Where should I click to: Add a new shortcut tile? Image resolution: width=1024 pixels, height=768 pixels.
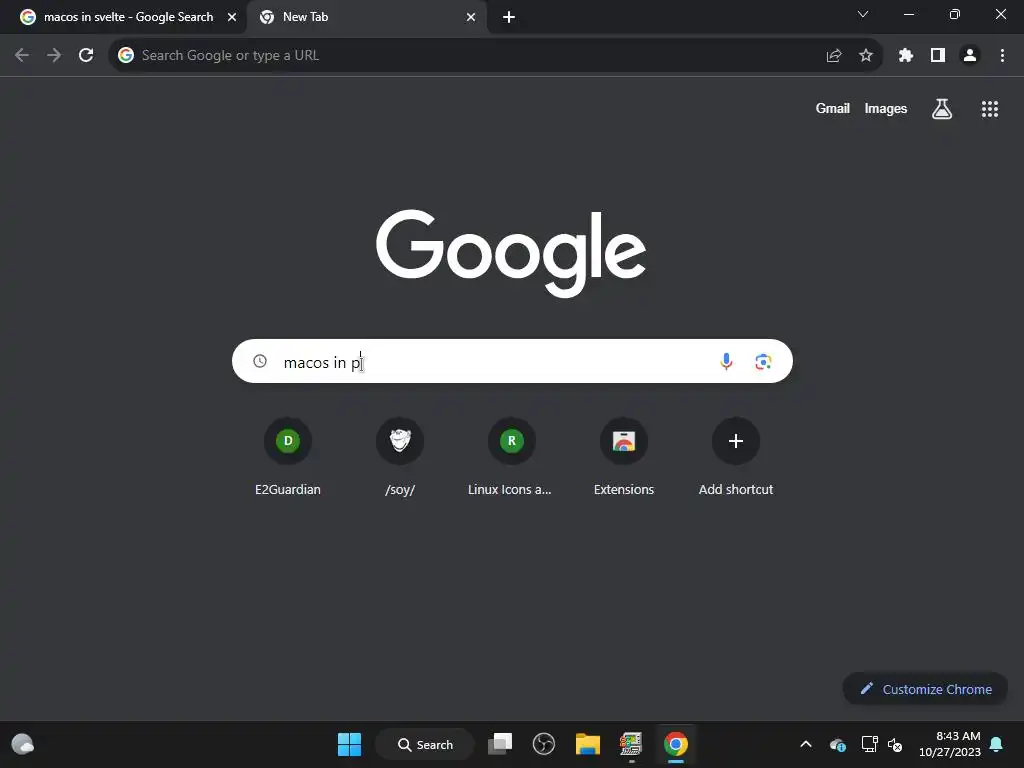[735, 456]
